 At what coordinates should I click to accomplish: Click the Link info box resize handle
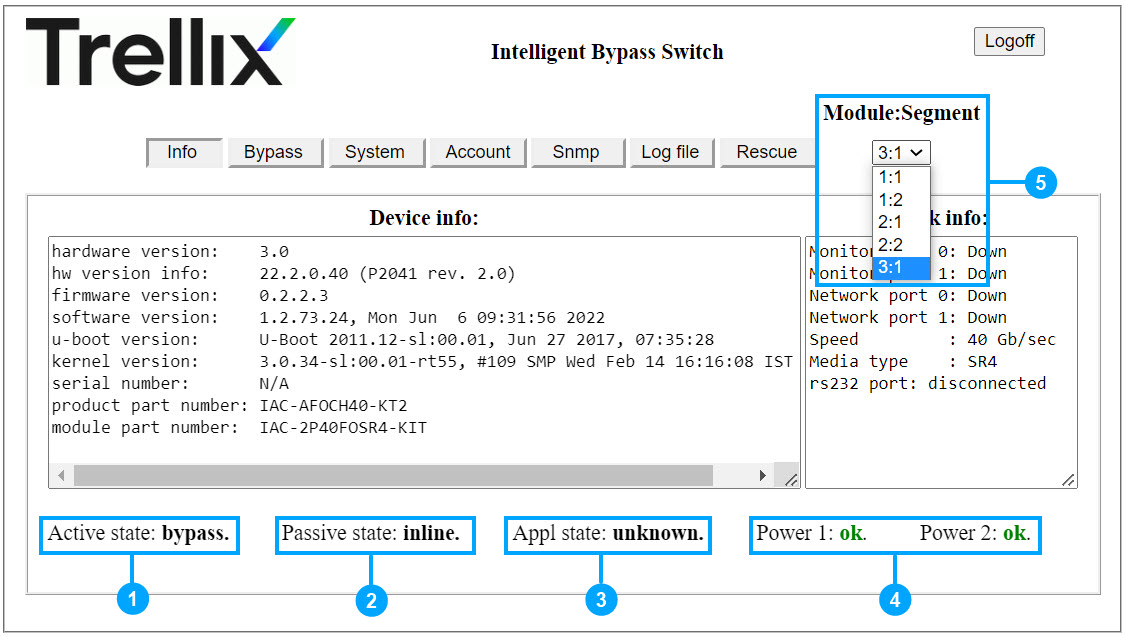click(1068, 479)
